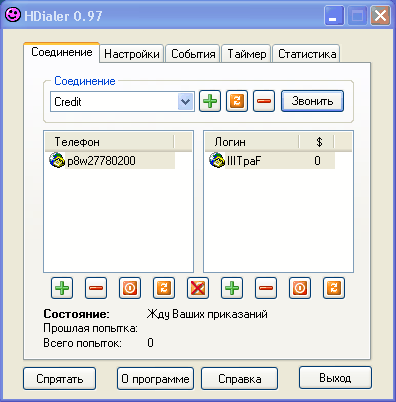
Task: Add a new connection with green plus
Action: click(210, 101)
